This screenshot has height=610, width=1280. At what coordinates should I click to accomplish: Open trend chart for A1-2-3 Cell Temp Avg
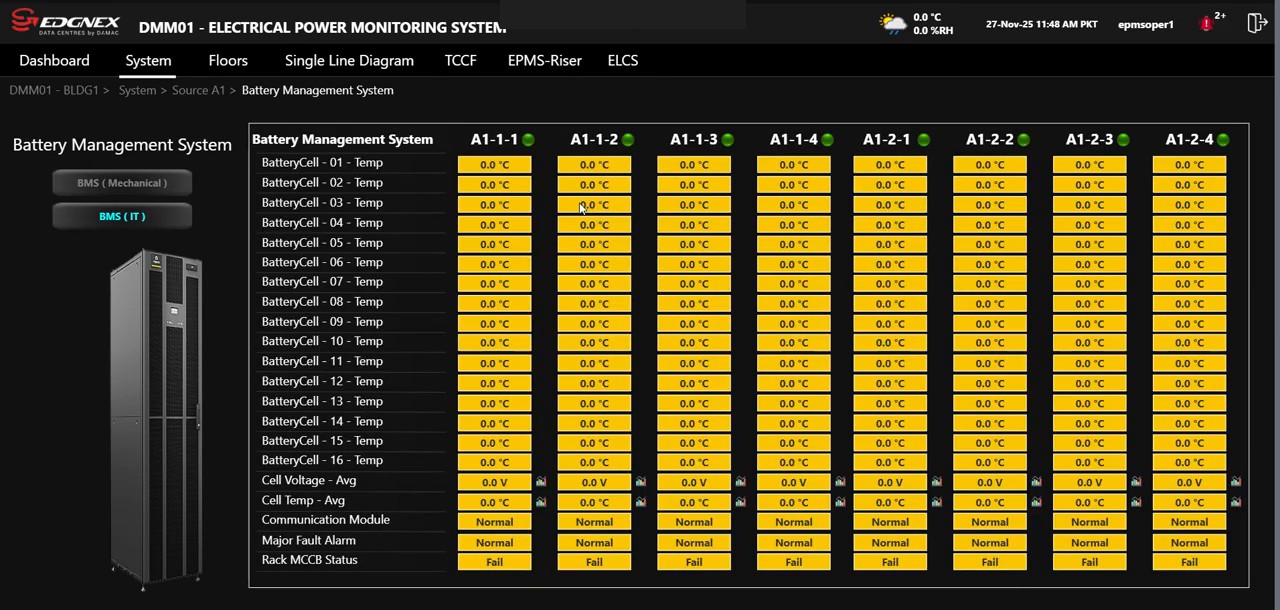pyautogui.click(x=1136, y=502)
